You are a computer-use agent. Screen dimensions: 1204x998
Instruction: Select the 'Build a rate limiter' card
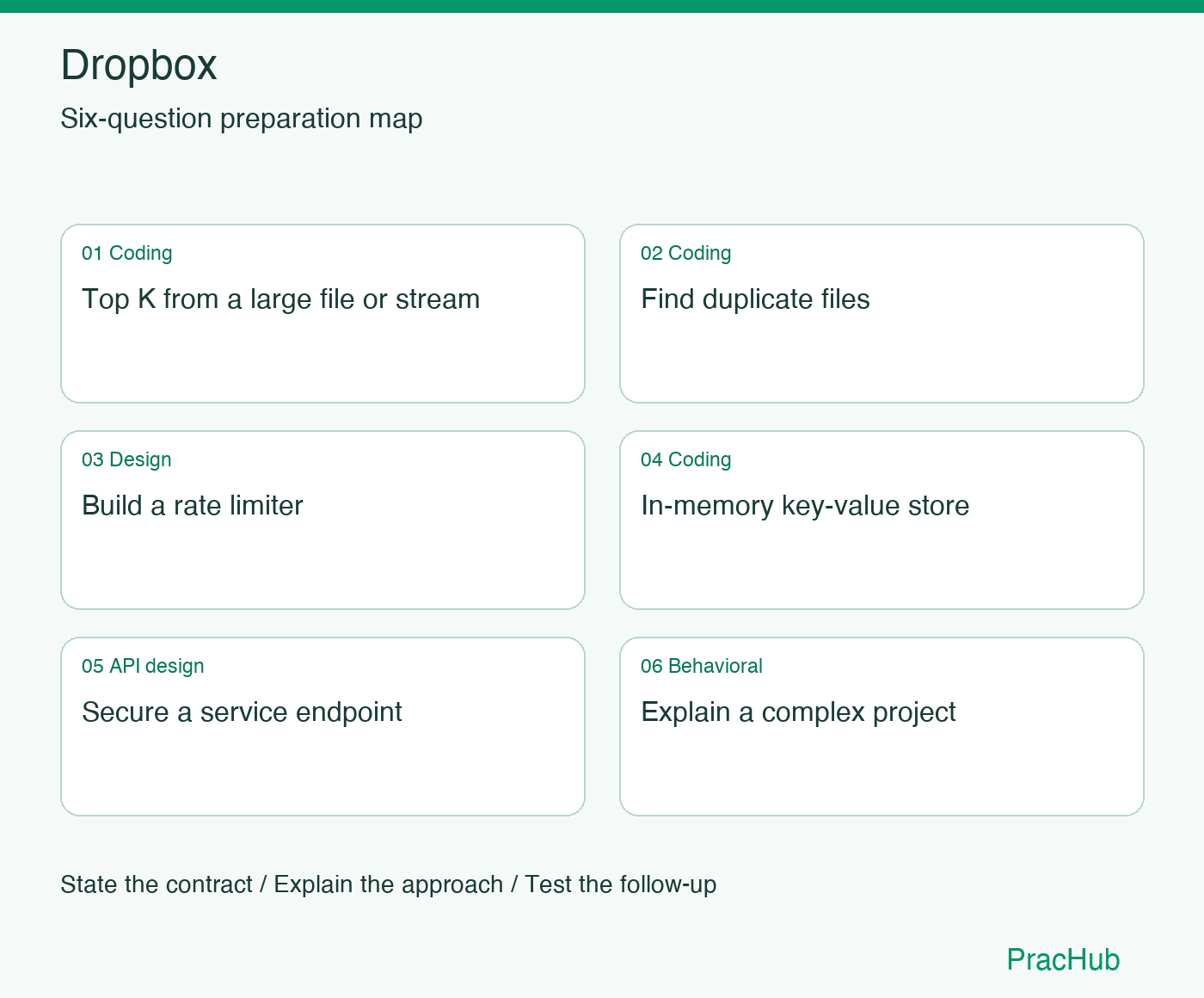[x=322, y=520]
